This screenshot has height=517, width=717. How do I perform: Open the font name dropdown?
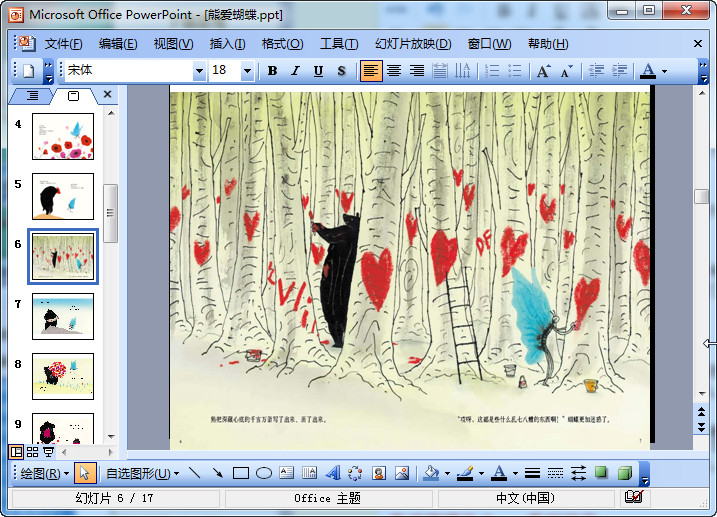coord(199,71)
